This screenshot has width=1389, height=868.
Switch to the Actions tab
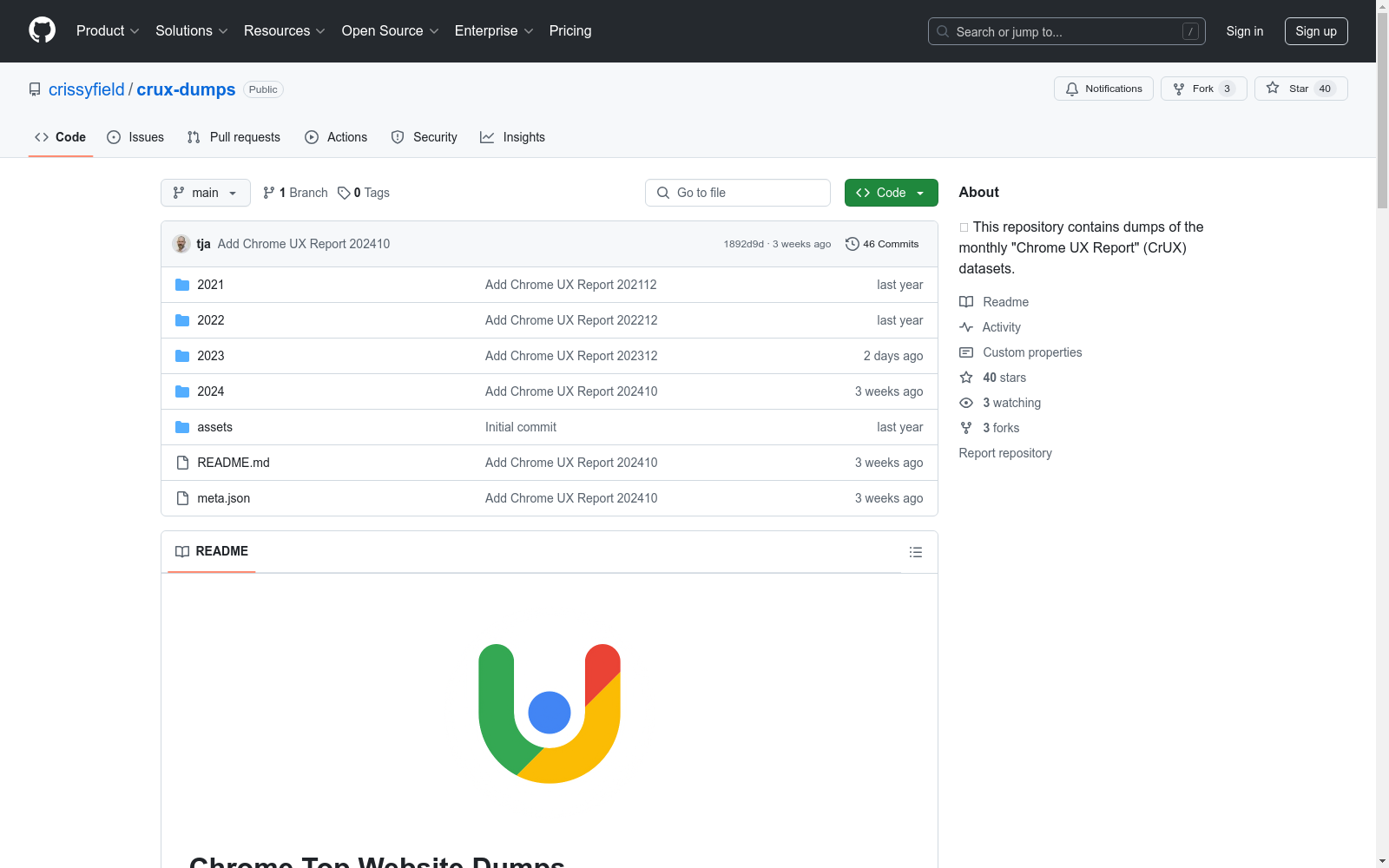click(x=336, y=137)
